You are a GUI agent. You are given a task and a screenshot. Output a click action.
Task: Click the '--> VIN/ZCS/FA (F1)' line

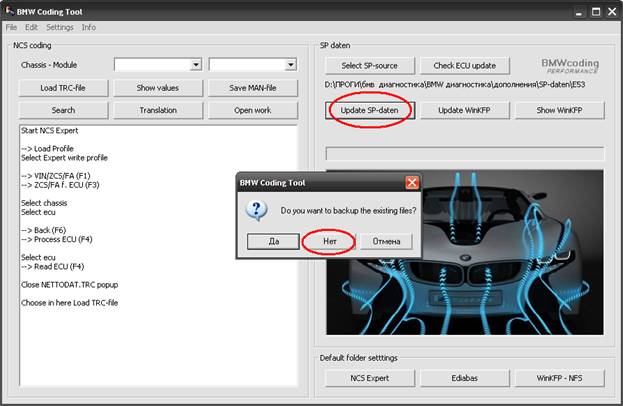pos(56,176)
